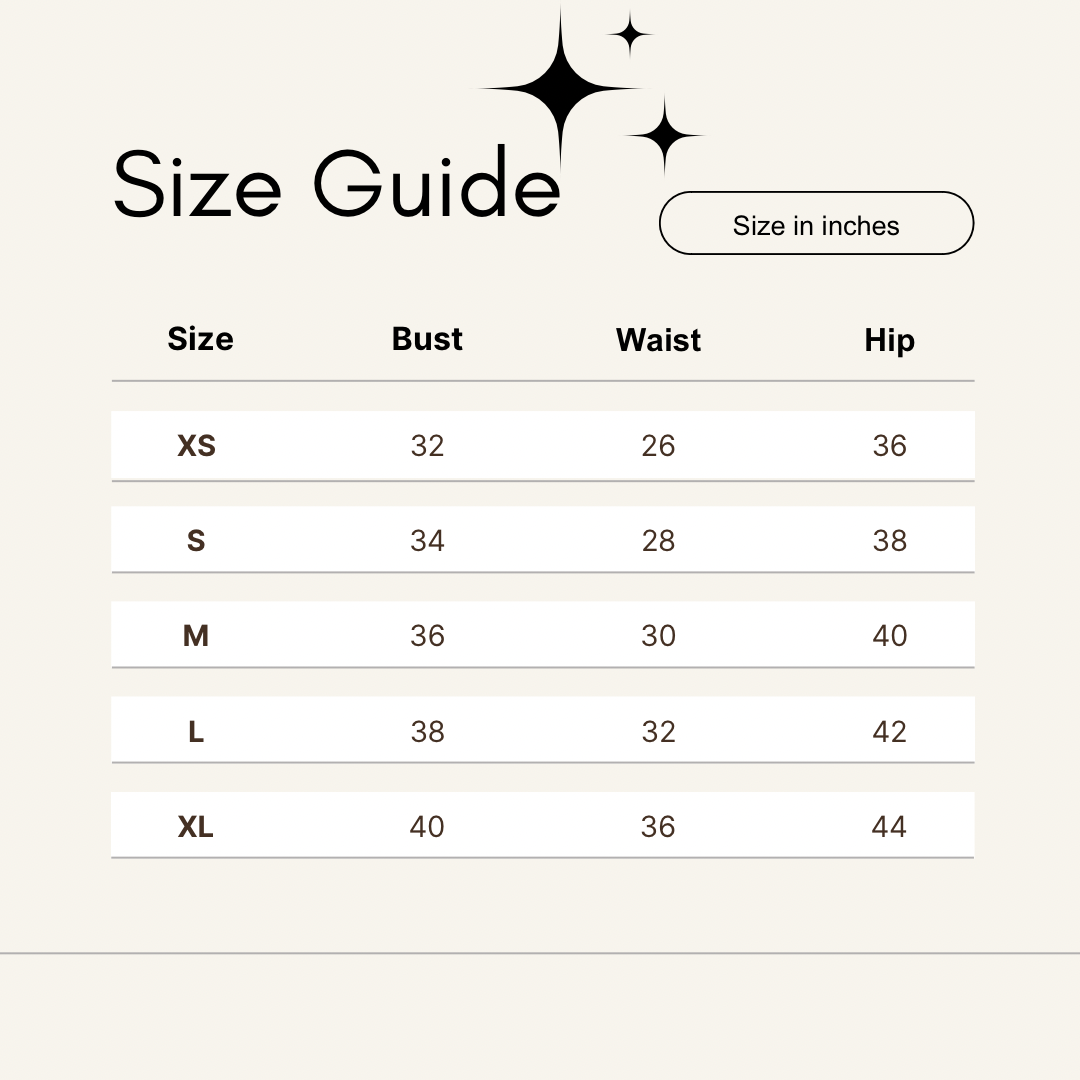The height and width of the screenshot is (1080, 1080).
Task: Select the Hip column header
Action: click(x=889, y=341)
